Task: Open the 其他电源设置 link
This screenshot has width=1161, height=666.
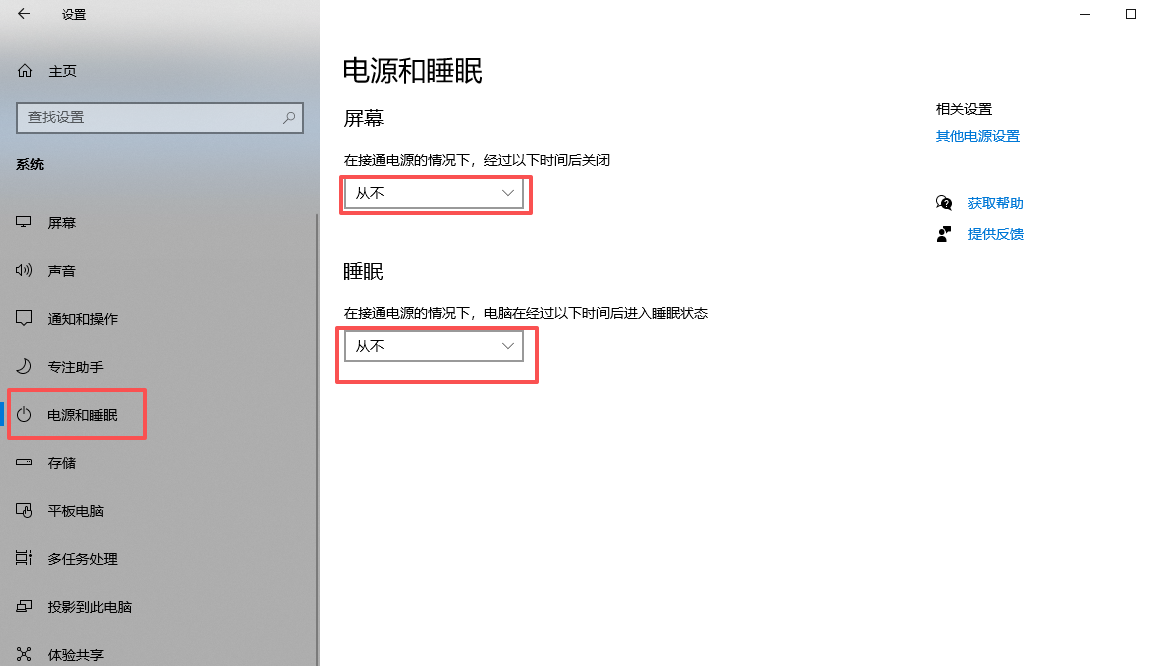Action: pos(977,136)
